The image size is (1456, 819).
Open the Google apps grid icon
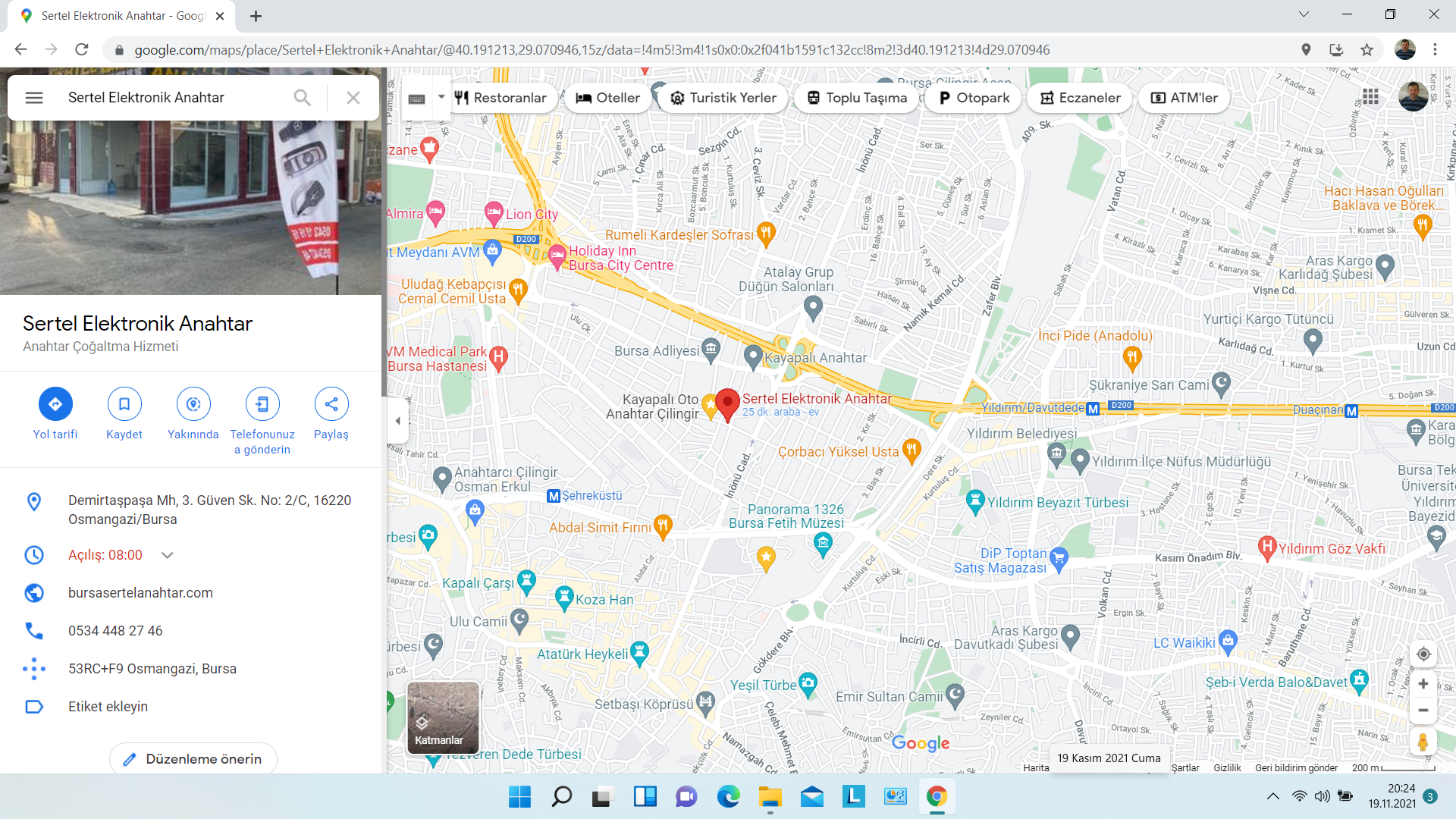1370,96
